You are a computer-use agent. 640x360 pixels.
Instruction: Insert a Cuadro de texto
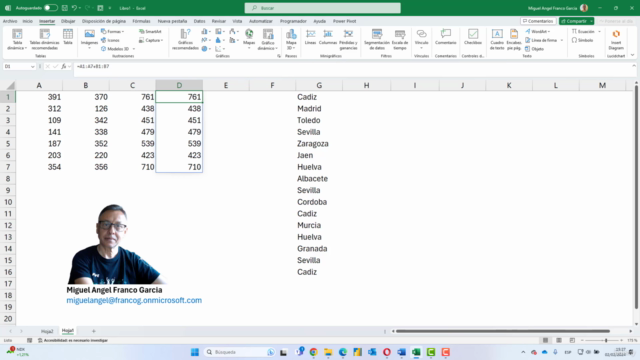[x=497, y=39]
